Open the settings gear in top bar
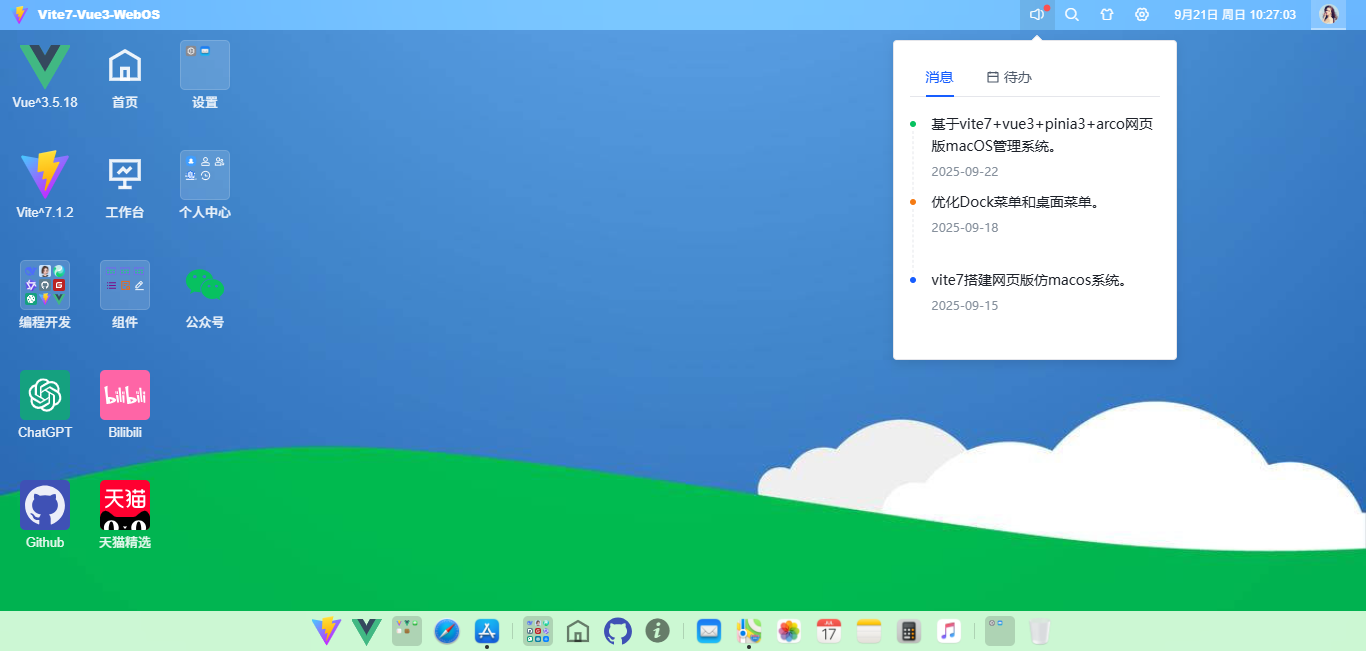This screenshot has height=651, width=1366. (x=1142, y=15)
